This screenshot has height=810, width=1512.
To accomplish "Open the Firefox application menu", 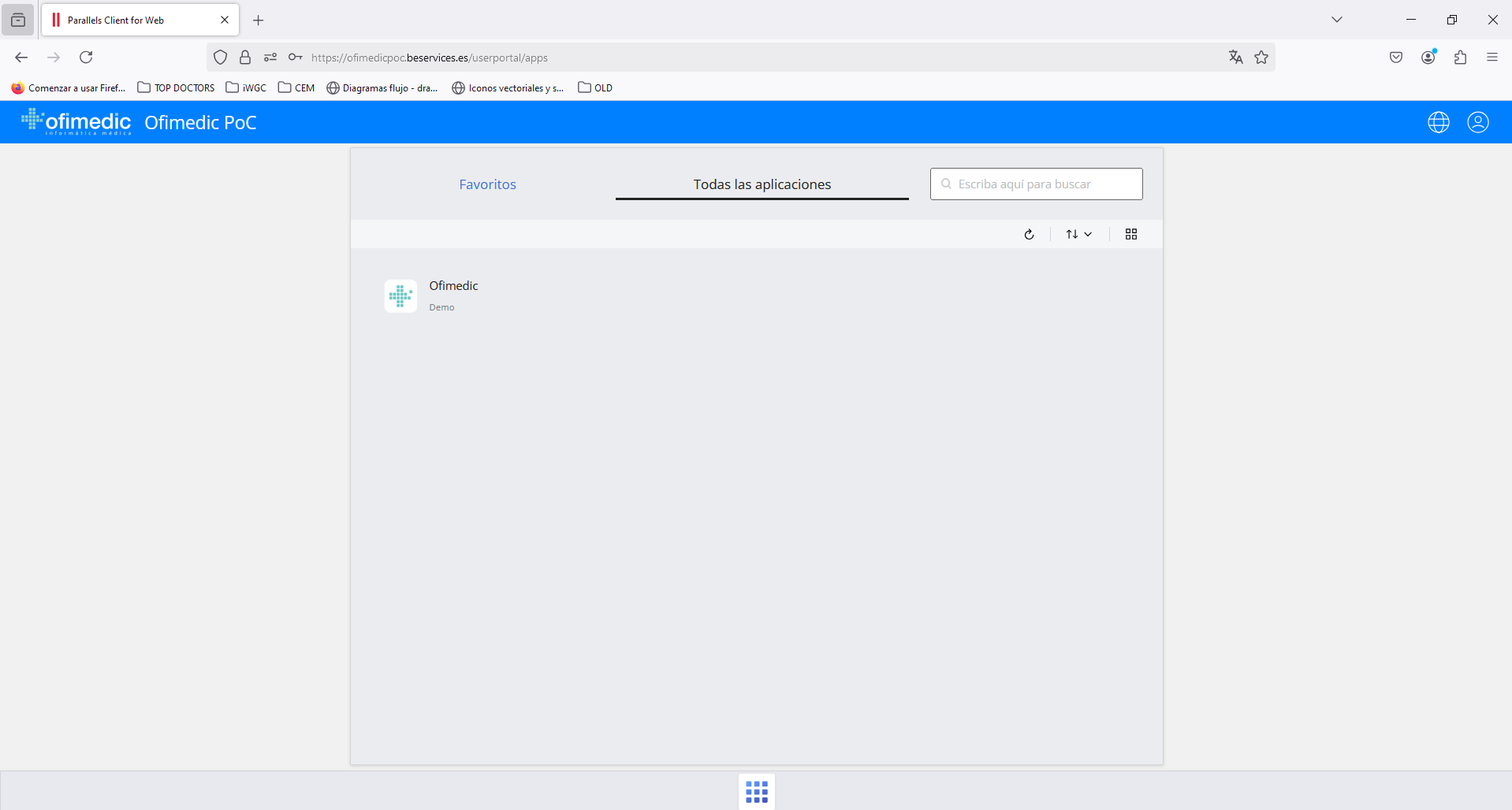I will pos(1492,58).
